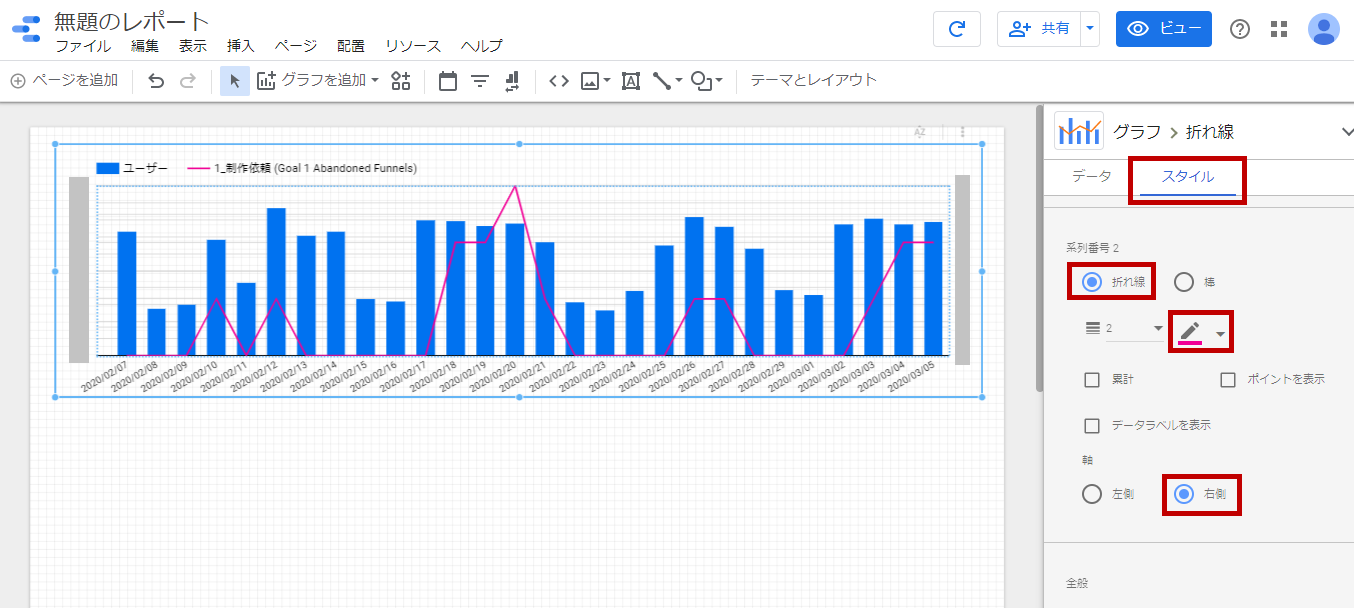Click the redo arrow icon
Screen dimensions: 1354x608
188,81
